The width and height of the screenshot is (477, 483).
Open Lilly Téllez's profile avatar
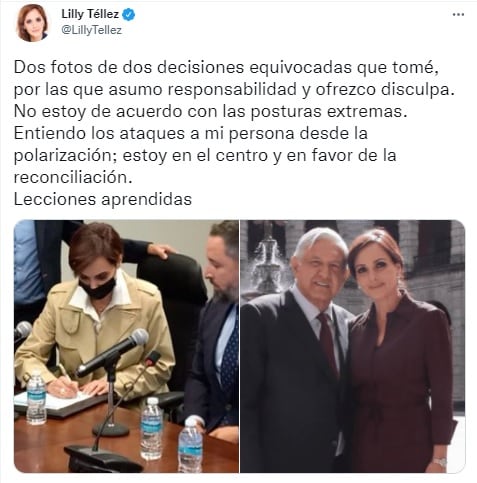tap(32, 23)
